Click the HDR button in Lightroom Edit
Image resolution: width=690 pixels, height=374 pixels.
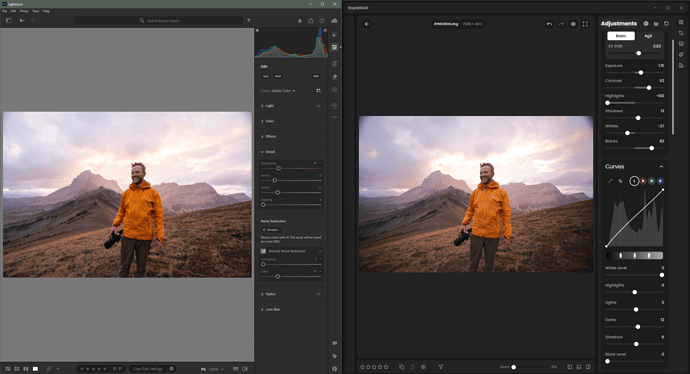pyautogui.click(x=316, y=77)
